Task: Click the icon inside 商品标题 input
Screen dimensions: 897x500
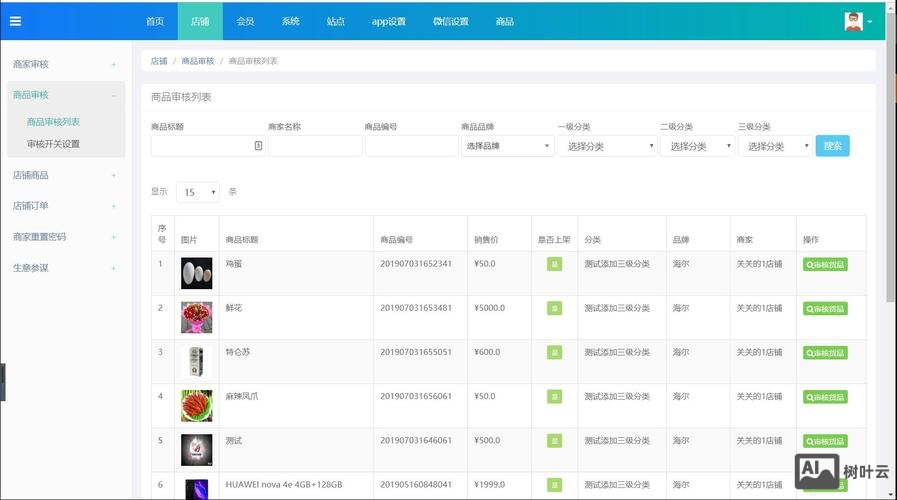Action: (x=258, y=146)
